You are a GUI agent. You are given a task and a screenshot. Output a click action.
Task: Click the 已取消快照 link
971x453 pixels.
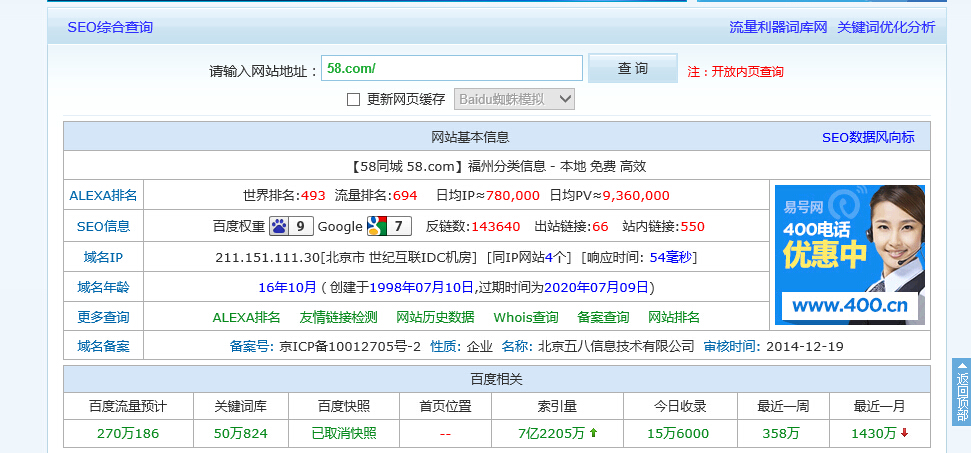point(344,433)
